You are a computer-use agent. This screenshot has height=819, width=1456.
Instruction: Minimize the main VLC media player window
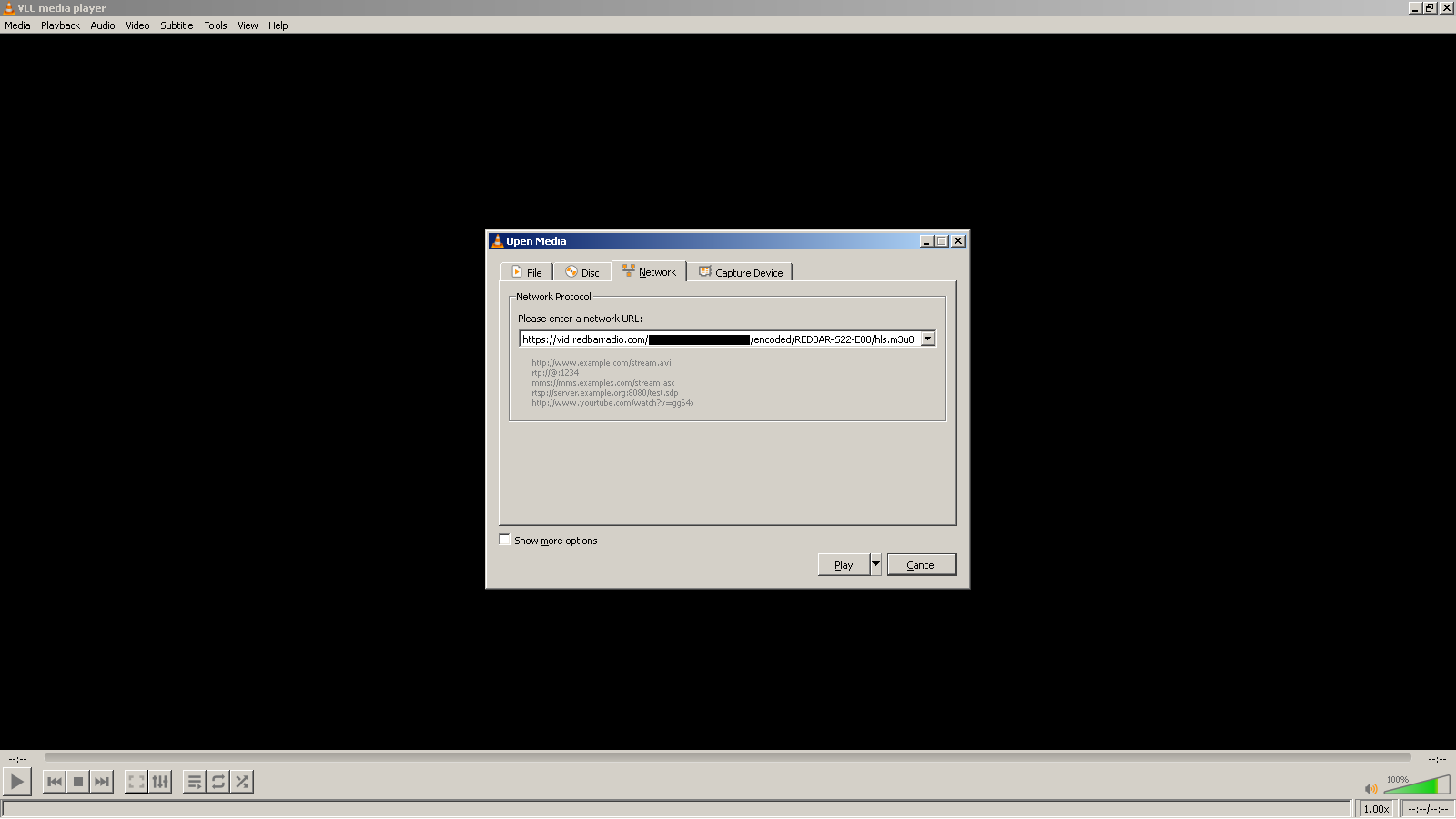point(1415,8)
